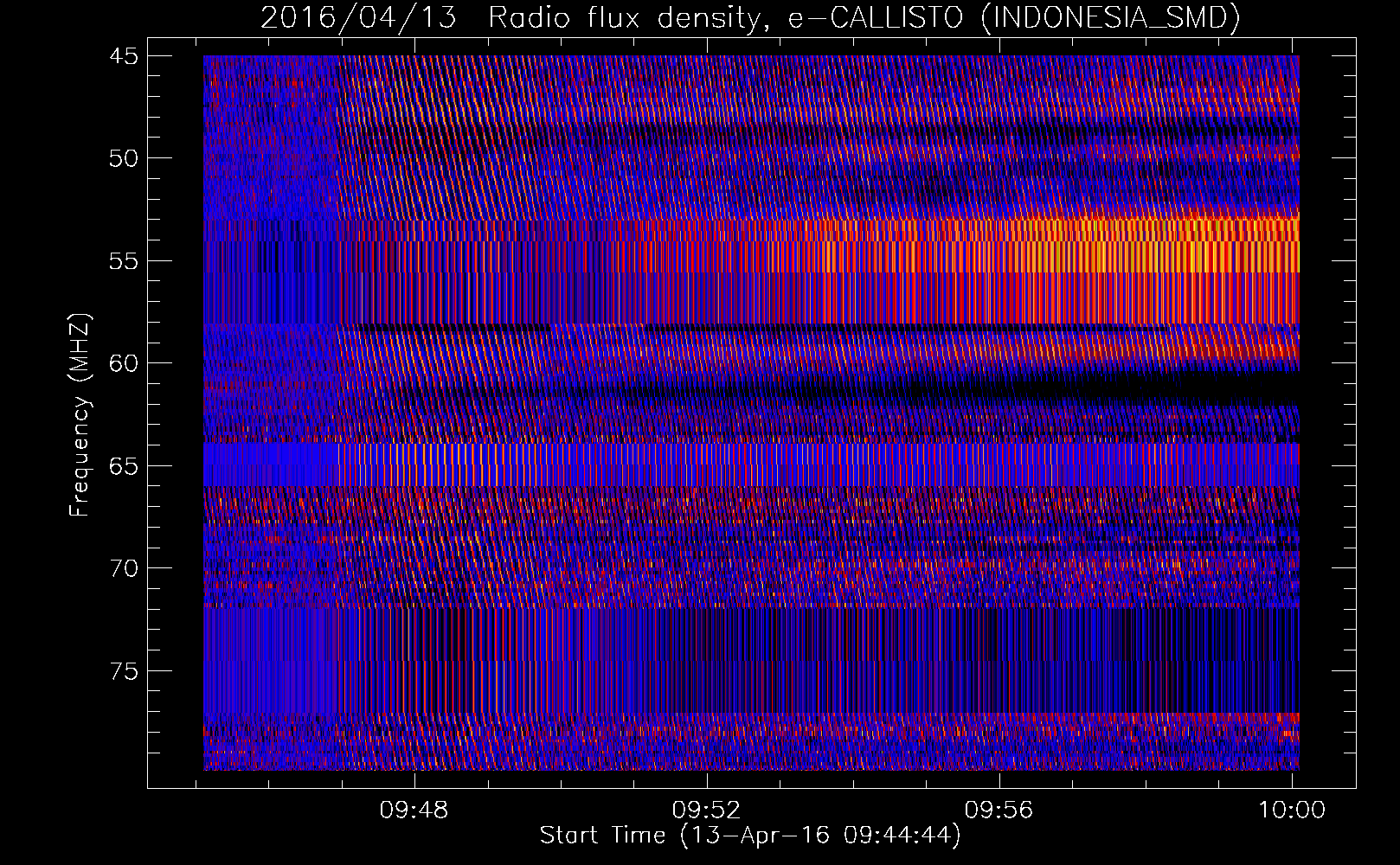Select the 65 frequency axis label
The image size is (1400, 865).
(x=123, y=466)
